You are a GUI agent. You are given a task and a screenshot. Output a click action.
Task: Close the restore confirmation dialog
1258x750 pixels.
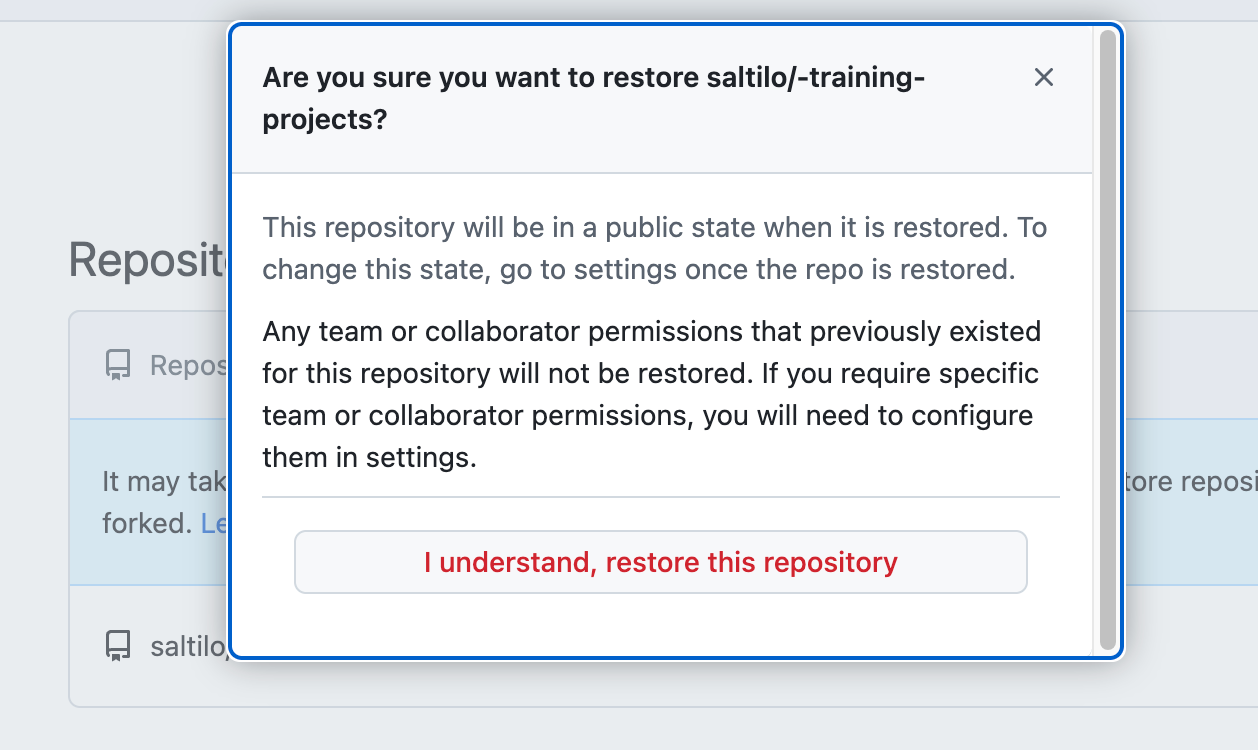(x=1044, y=77)
